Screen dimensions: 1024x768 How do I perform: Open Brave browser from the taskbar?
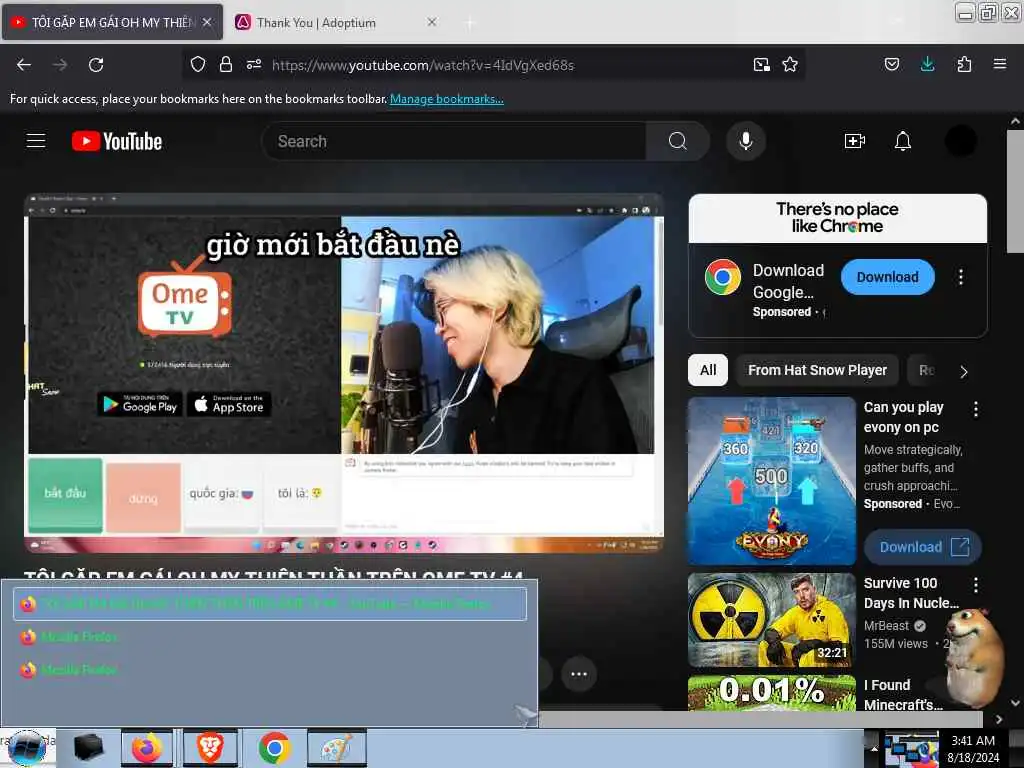(210, 748)
